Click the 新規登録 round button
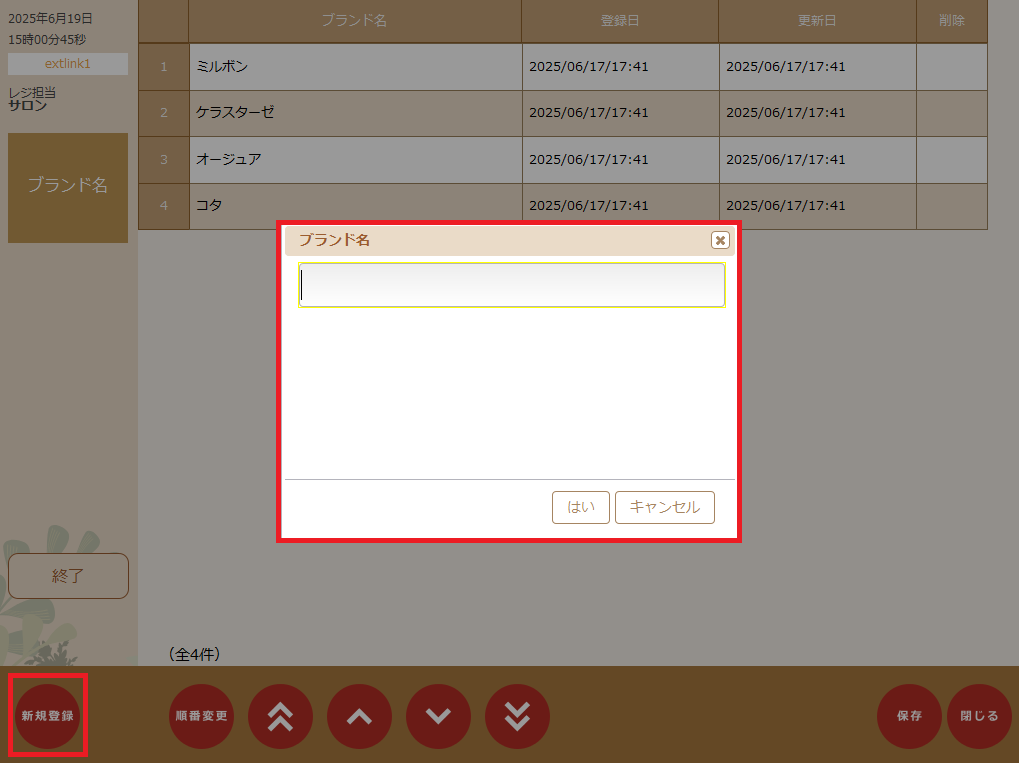 pos(47,716)
